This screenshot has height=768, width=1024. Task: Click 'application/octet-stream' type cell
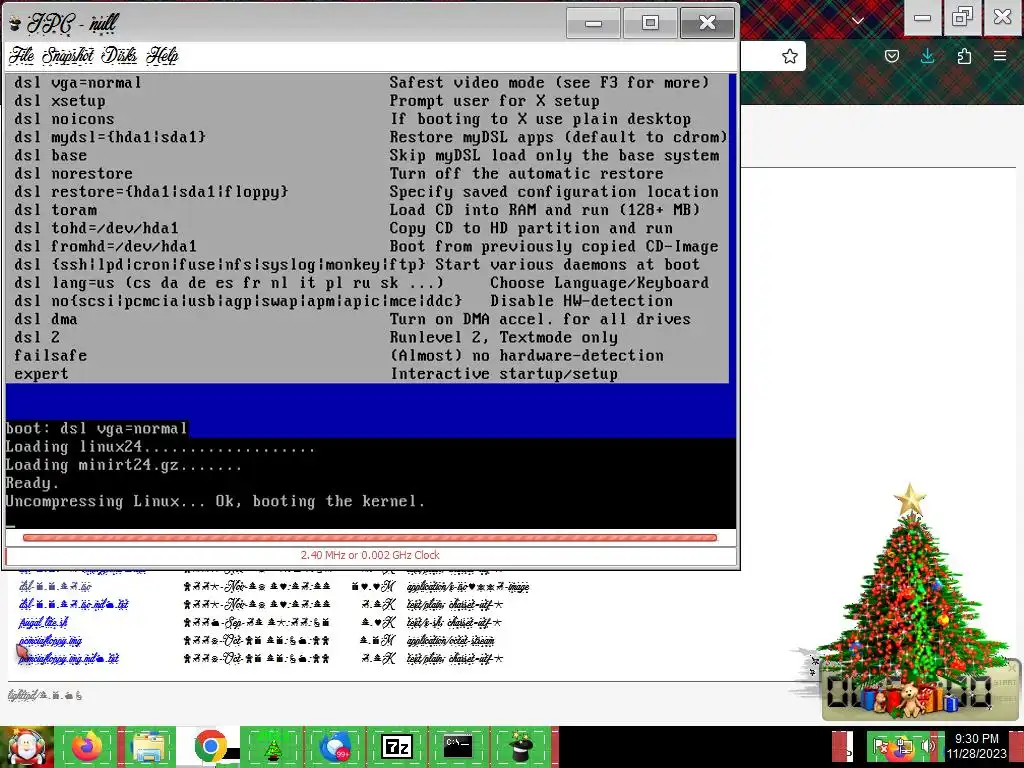[x=451, y=640]
